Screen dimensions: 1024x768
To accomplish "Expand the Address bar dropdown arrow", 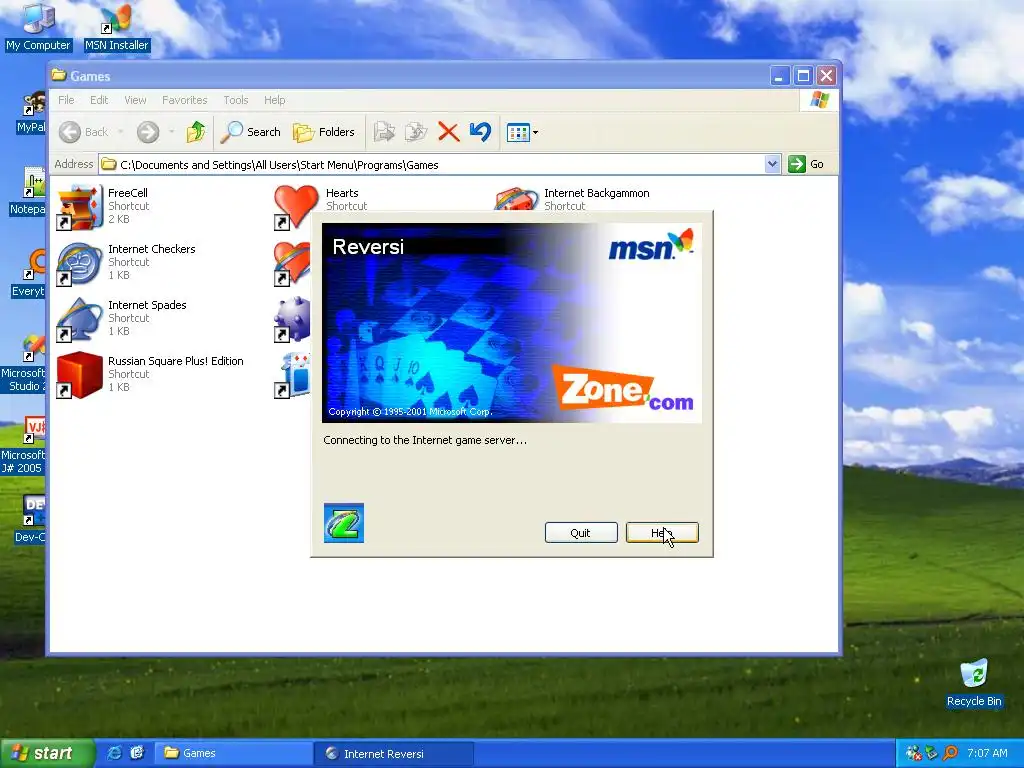I will 773,164.
